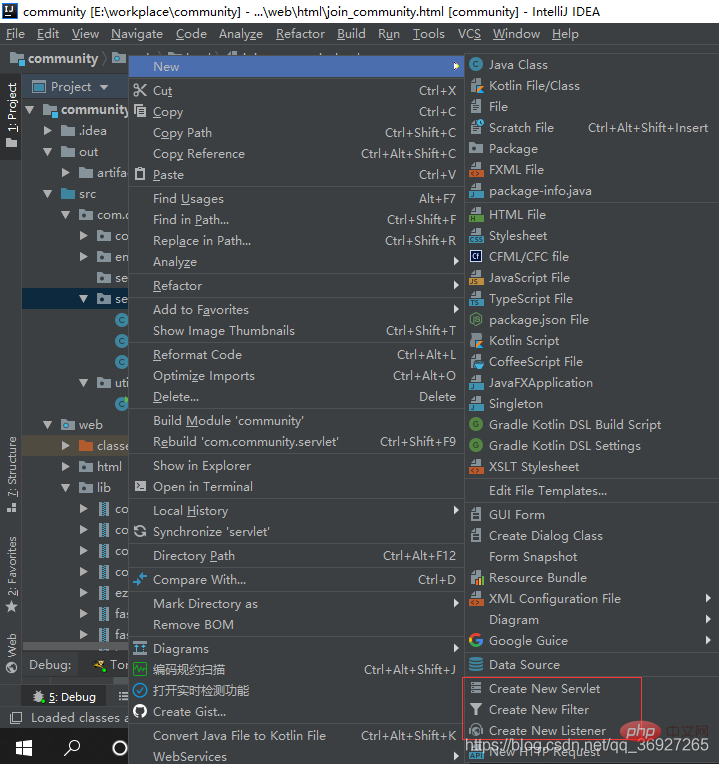Click the XSLT Stylesheet icon
719x764 pixels.
click(x=476, y=467)
